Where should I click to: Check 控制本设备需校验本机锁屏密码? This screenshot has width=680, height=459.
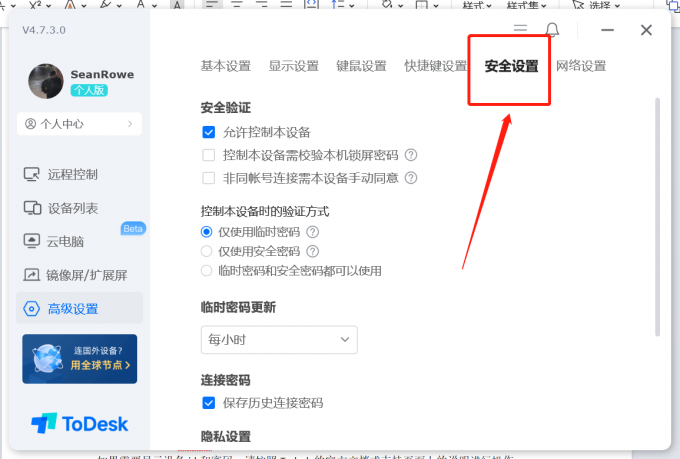click(209, 155)
